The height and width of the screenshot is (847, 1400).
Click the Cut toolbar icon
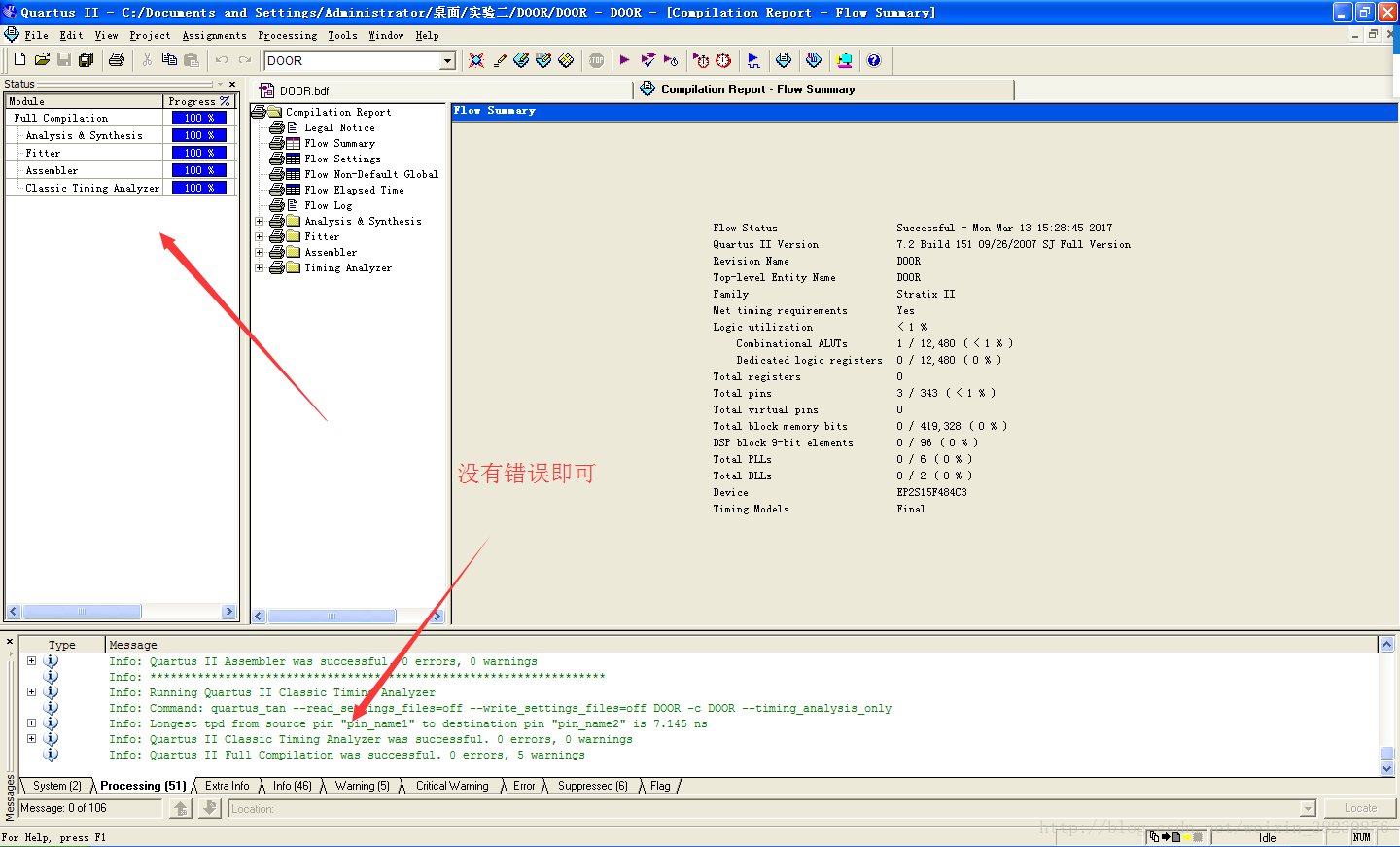(x=147, y=60)
